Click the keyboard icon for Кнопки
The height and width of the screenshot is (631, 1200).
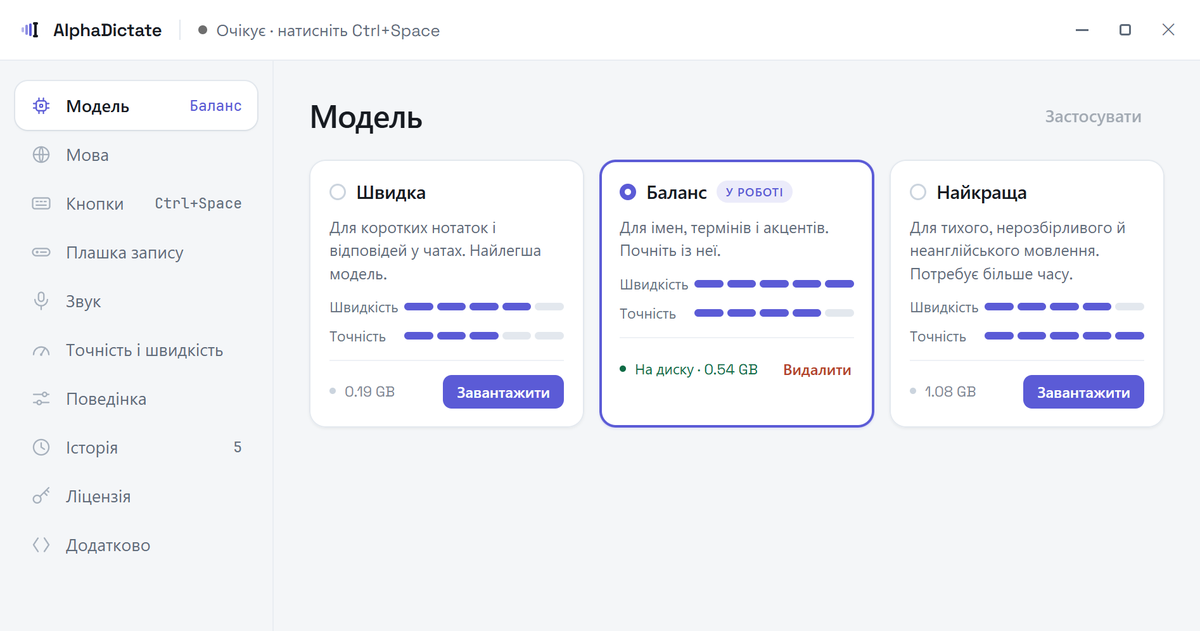[41, 204]
